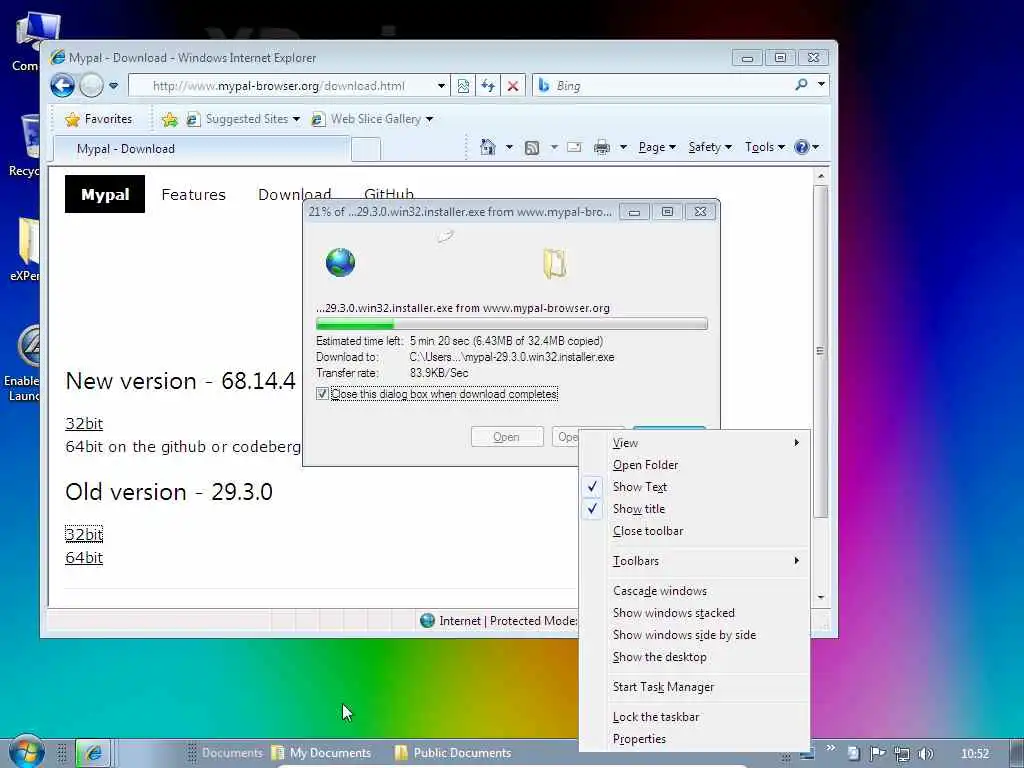The width and height of the screenshot is (1024, 768).
Task: Open the Windows Start orb
Action: (x=26, y=752)
